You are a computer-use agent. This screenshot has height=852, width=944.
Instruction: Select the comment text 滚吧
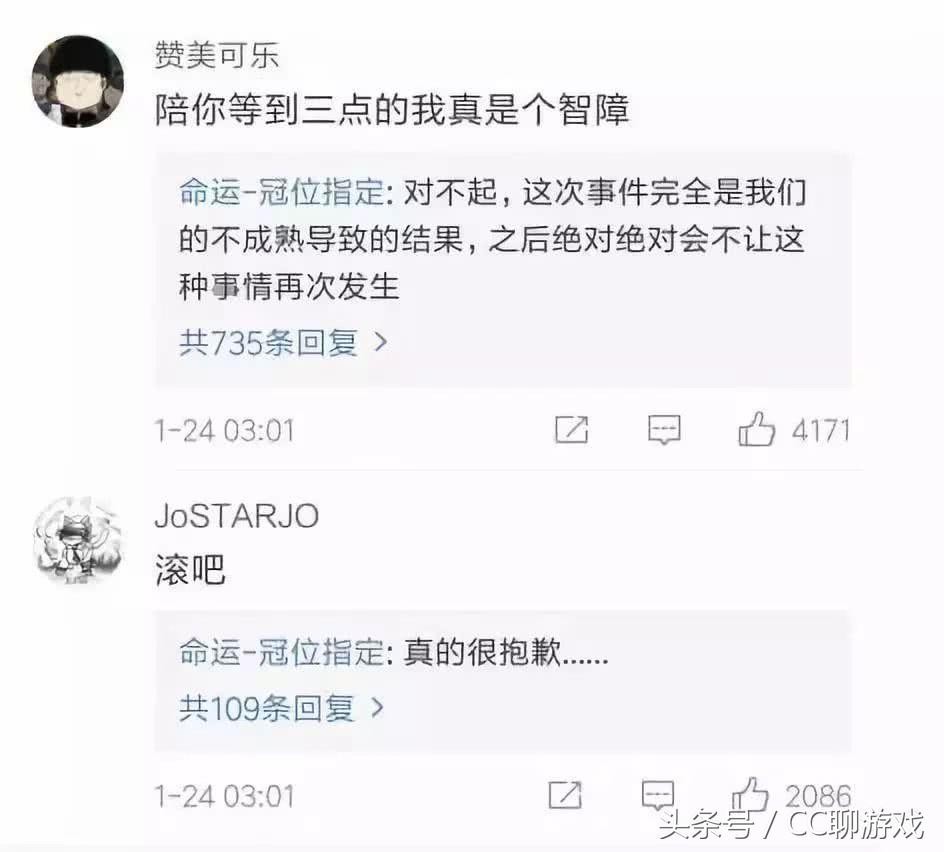click(190, 569)
